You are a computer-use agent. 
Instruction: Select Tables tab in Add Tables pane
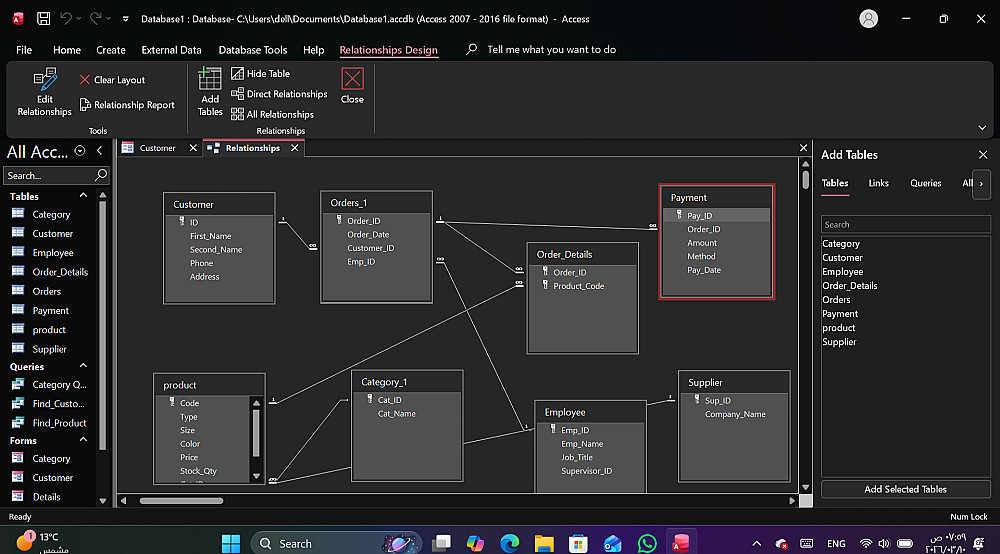(x=835, y=183)
